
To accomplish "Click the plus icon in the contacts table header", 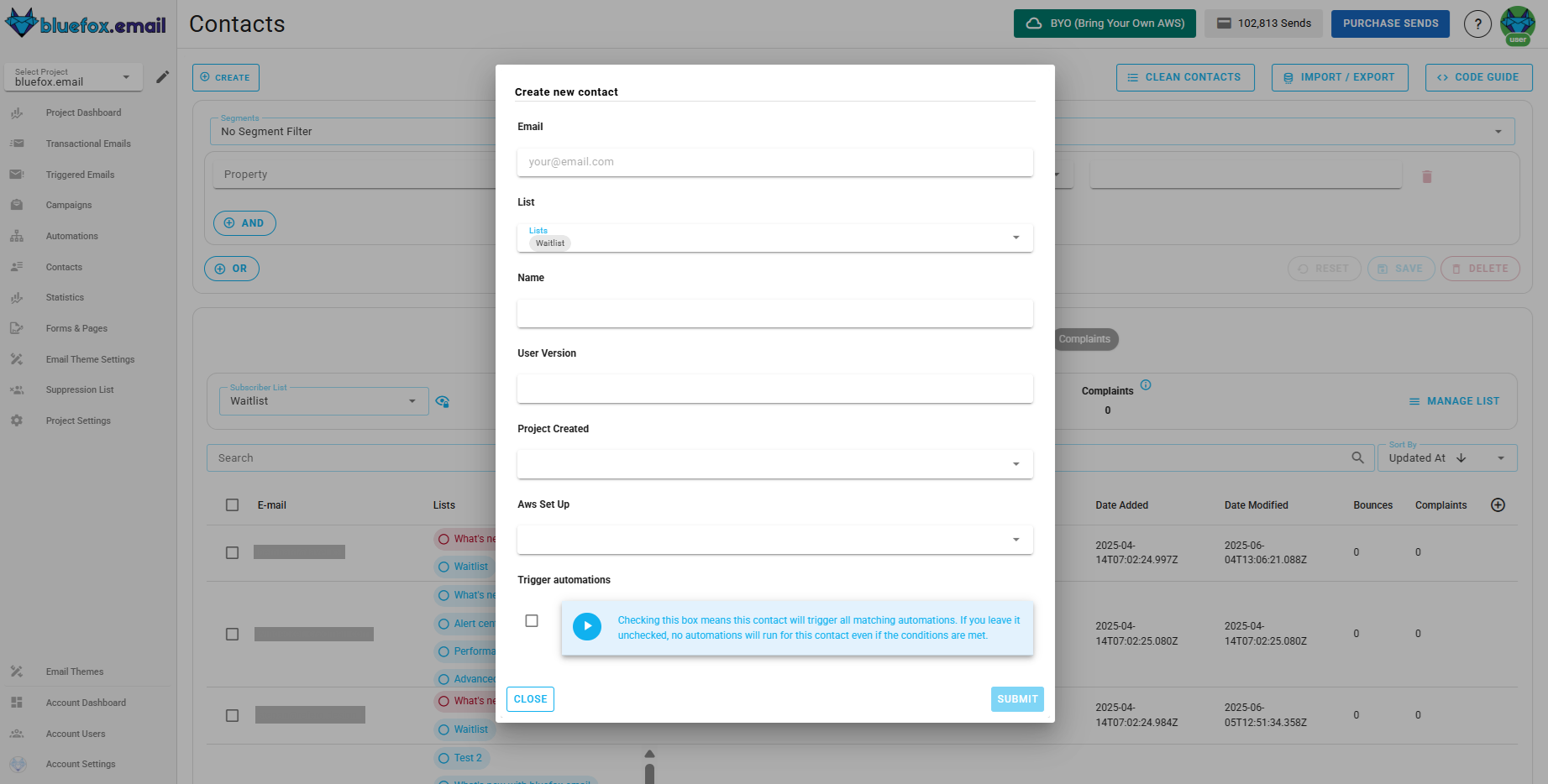I will [x=1498, y=504].
